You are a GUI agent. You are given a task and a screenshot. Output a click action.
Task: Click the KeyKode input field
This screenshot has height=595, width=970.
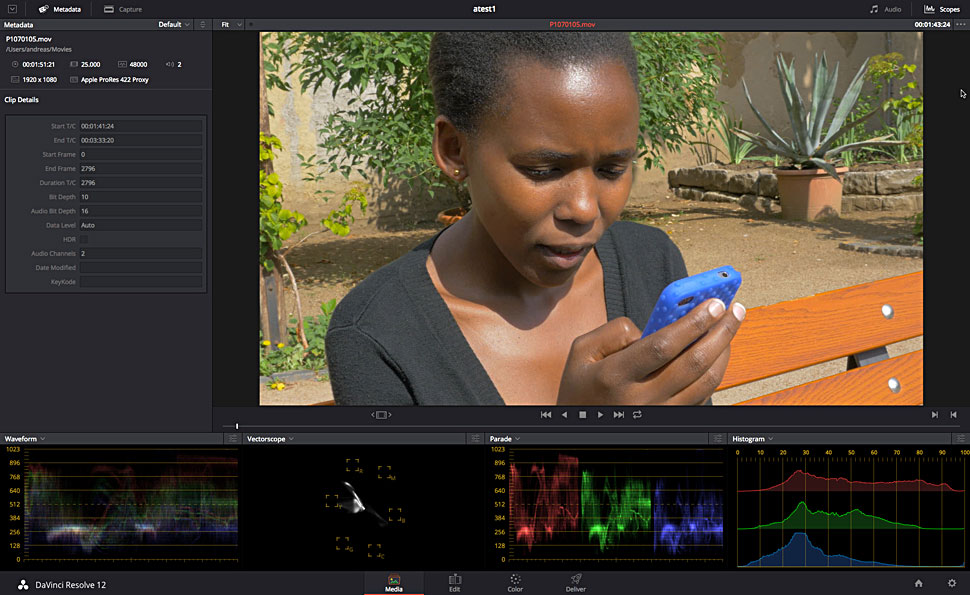click(x=141, y=282)
